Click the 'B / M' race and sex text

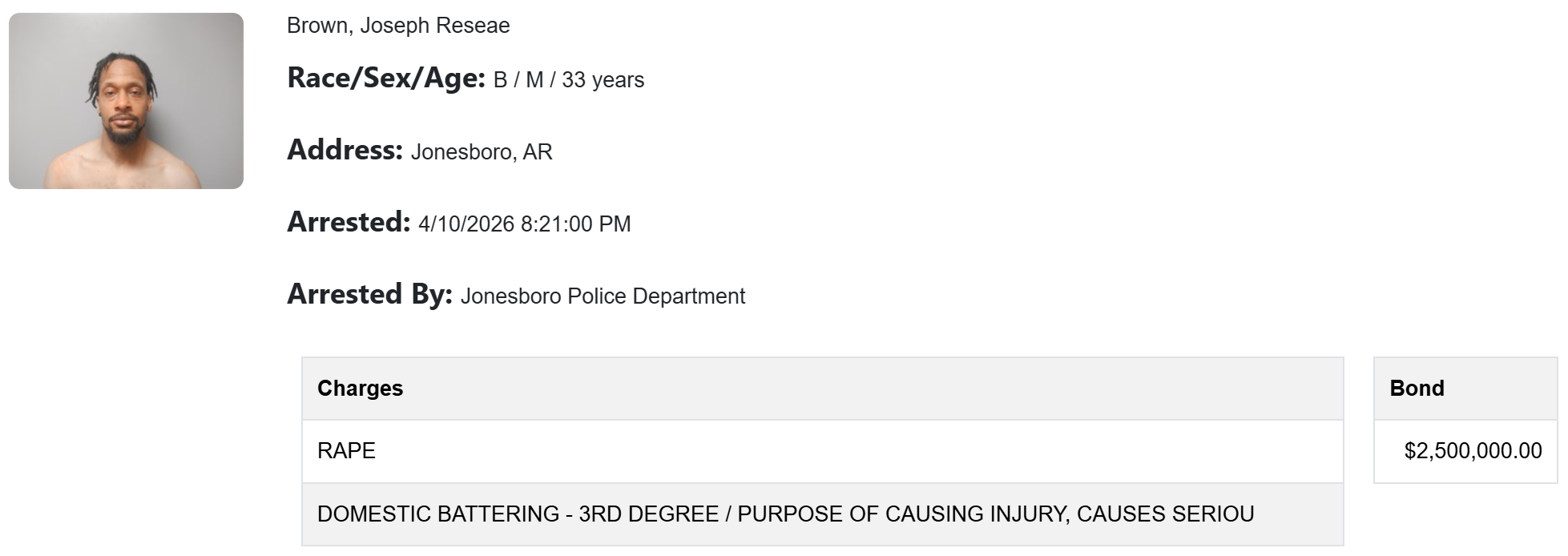pos(518,80)
